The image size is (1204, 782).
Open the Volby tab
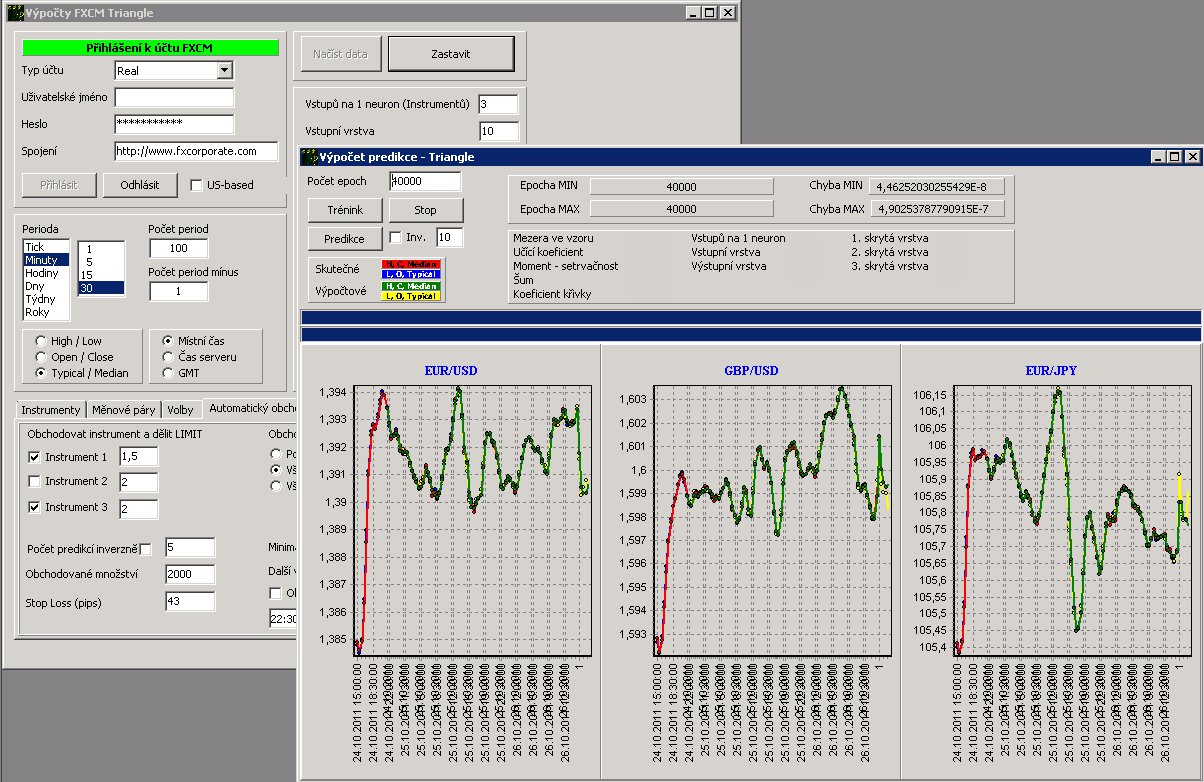pos(180,410)
